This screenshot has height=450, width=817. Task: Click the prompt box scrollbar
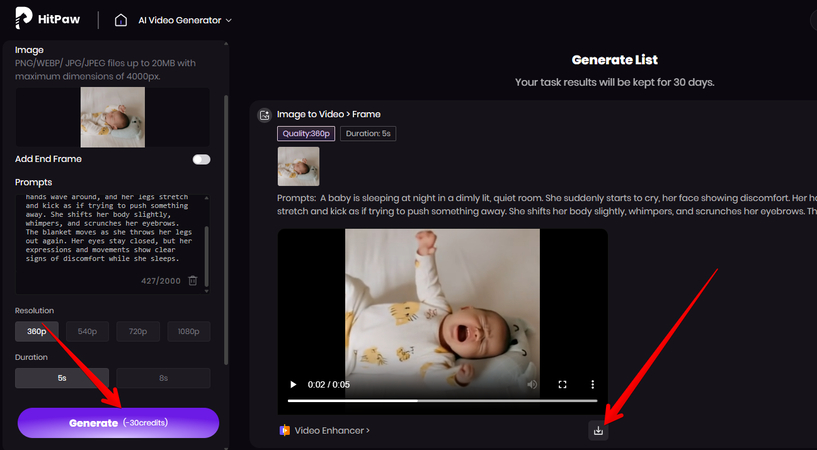207,257
